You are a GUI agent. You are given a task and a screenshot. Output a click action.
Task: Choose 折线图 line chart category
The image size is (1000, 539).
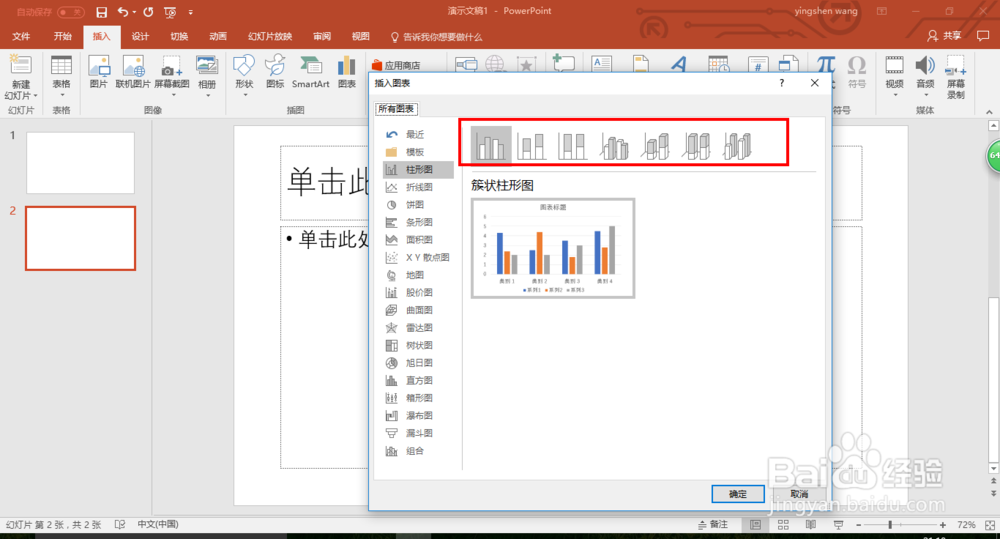pyautogui.click(x=418, y=187)
